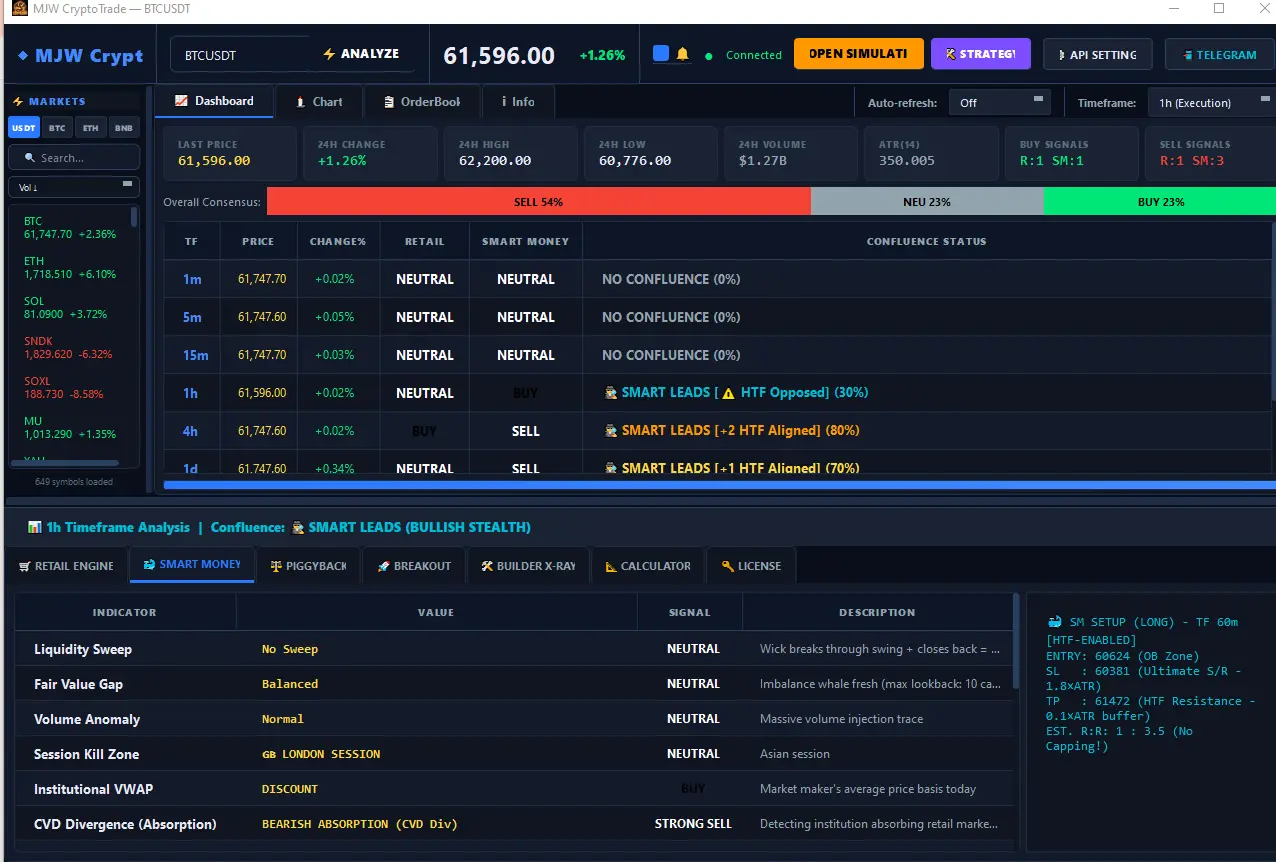Viewport: 1276px width, 862px height.
Task: Click the lightning Markets header icon
Action: click(18, 102)
